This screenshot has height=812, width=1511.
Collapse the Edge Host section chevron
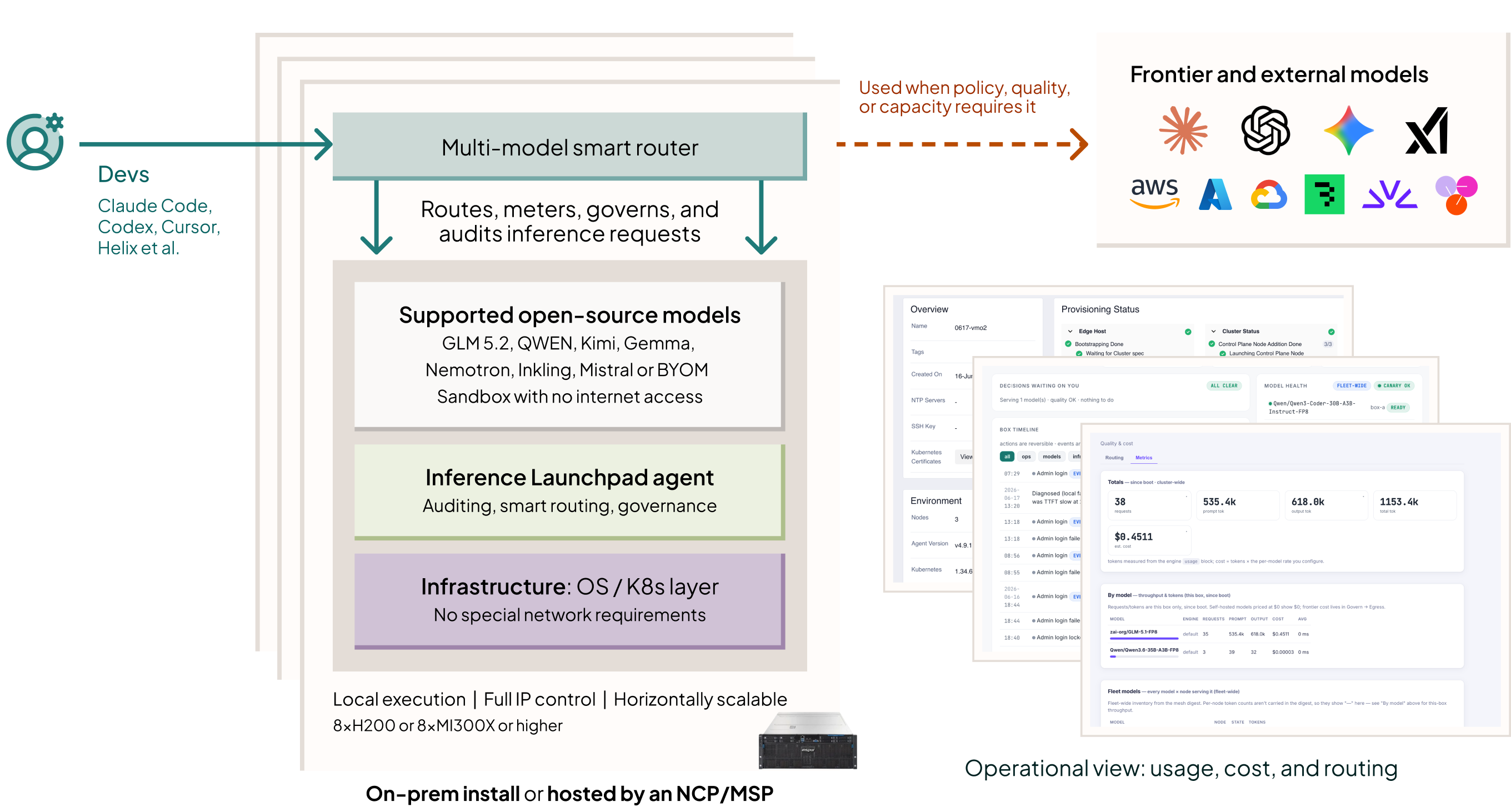[x=1070, y=331]
